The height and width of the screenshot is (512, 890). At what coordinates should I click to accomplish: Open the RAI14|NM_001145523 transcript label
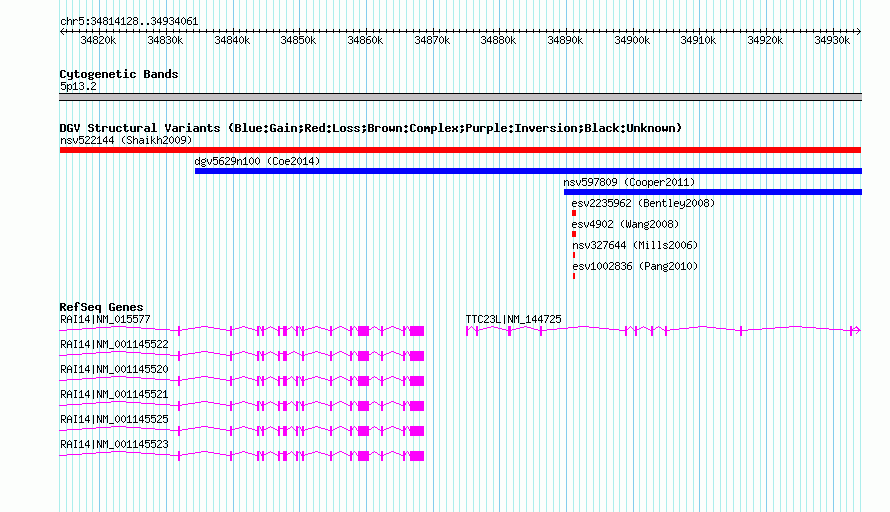coord(114,444)
